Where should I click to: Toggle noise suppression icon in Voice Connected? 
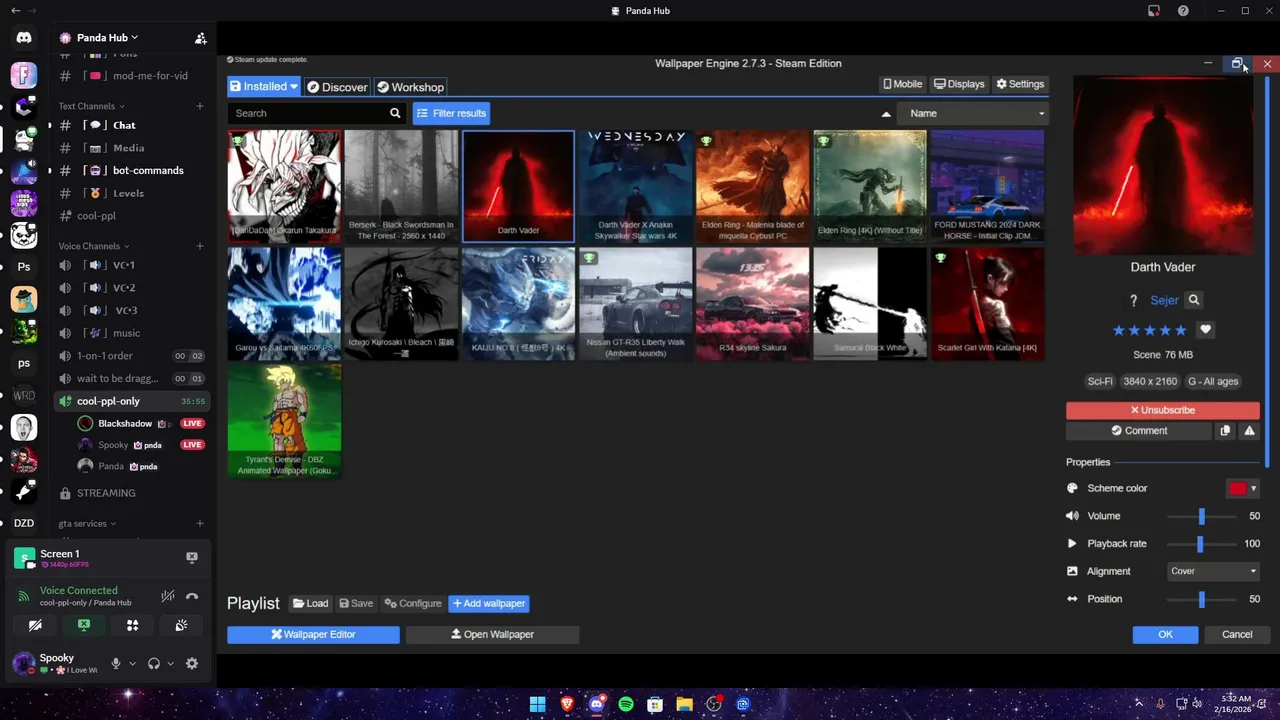click(x=168, y=596)
